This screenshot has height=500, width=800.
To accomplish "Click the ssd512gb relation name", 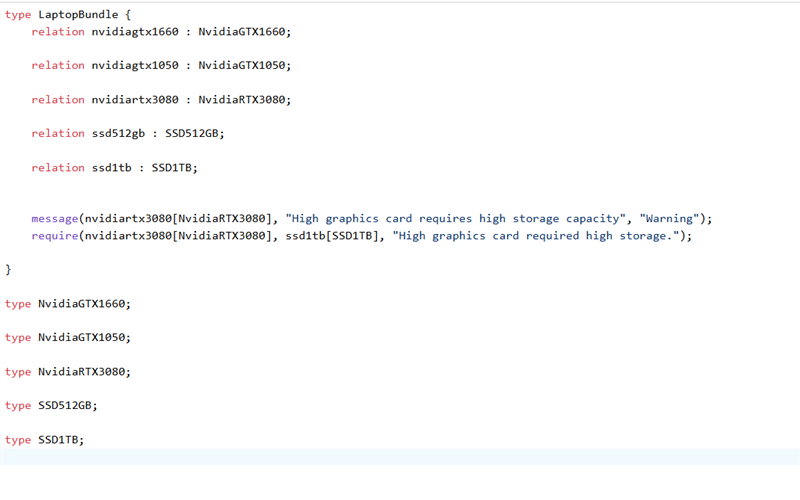I will (x=115, y=134).
